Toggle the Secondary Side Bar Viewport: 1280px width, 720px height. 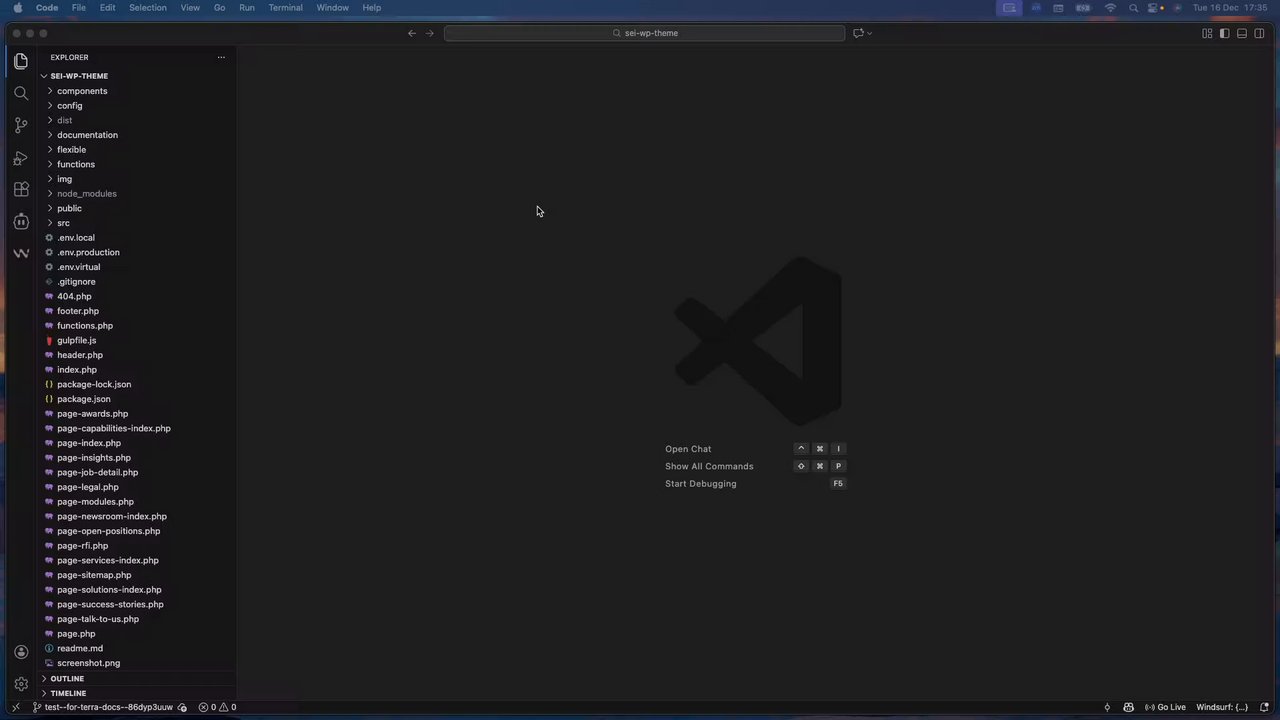[x=1259, y=33]
